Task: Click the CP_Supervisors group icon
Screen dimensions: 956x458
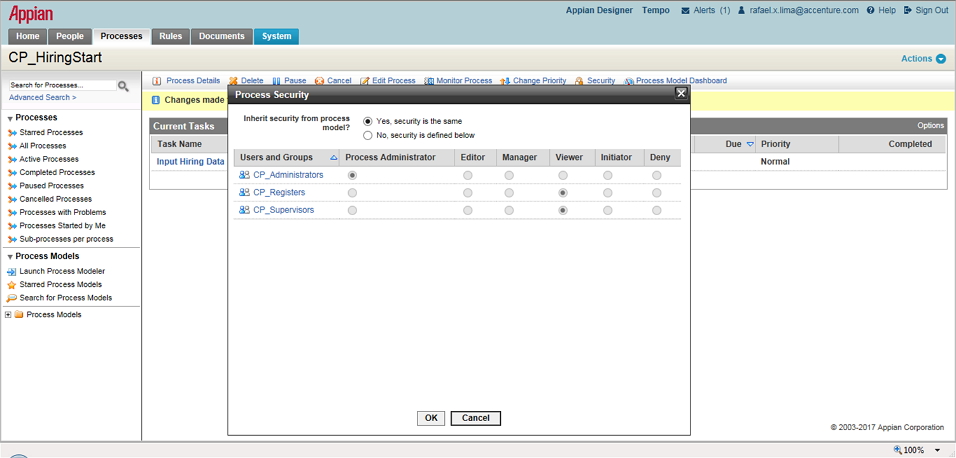Action: [x=244, y=210]
